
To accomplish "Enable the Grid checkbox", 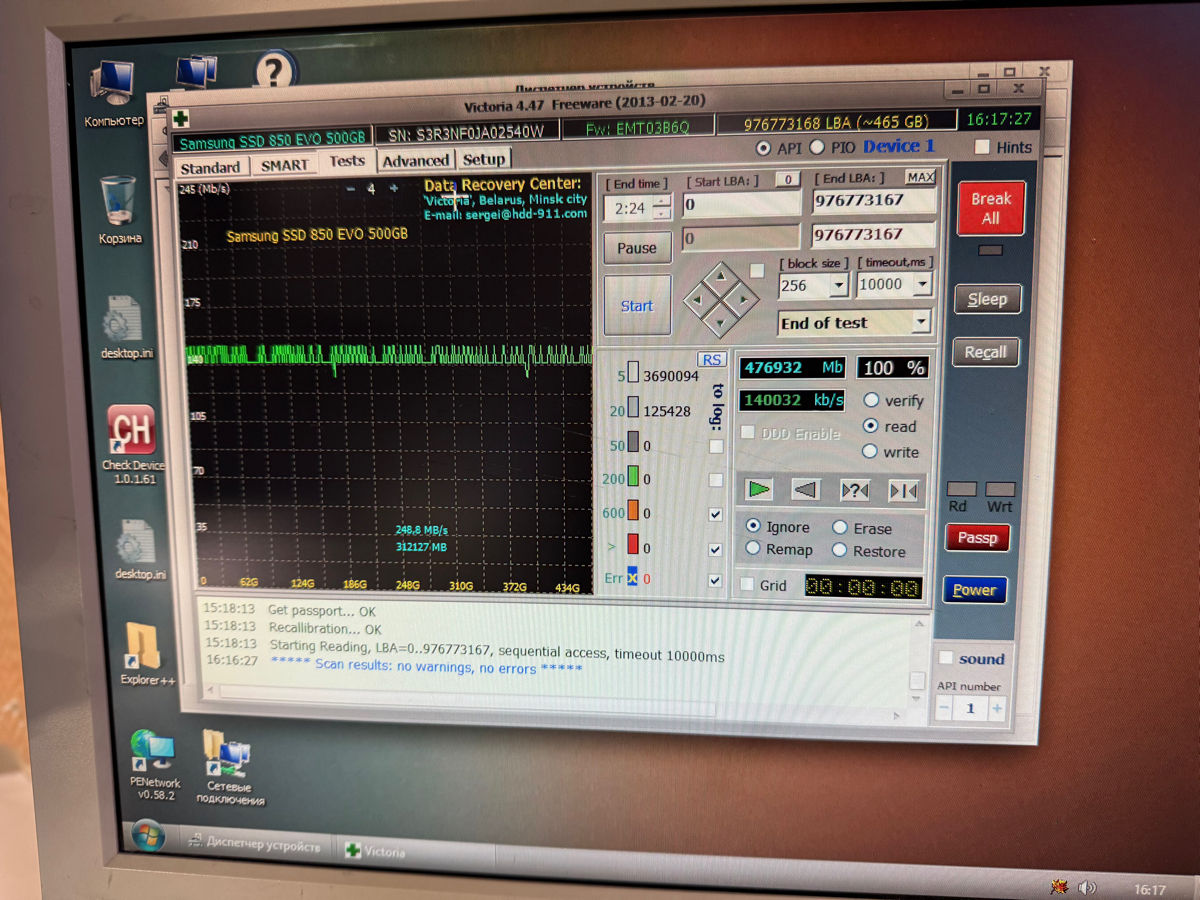I will point(746,585).
